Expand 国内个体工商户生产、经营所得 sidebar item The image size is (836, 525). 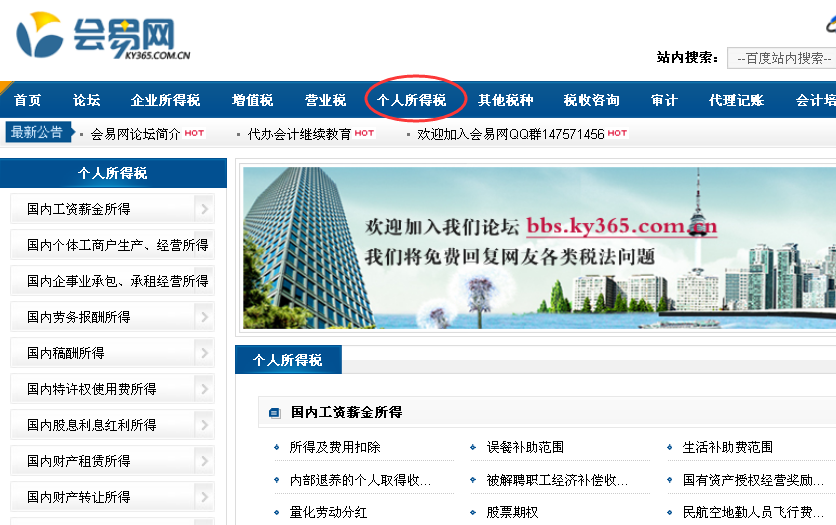(204, 245)
